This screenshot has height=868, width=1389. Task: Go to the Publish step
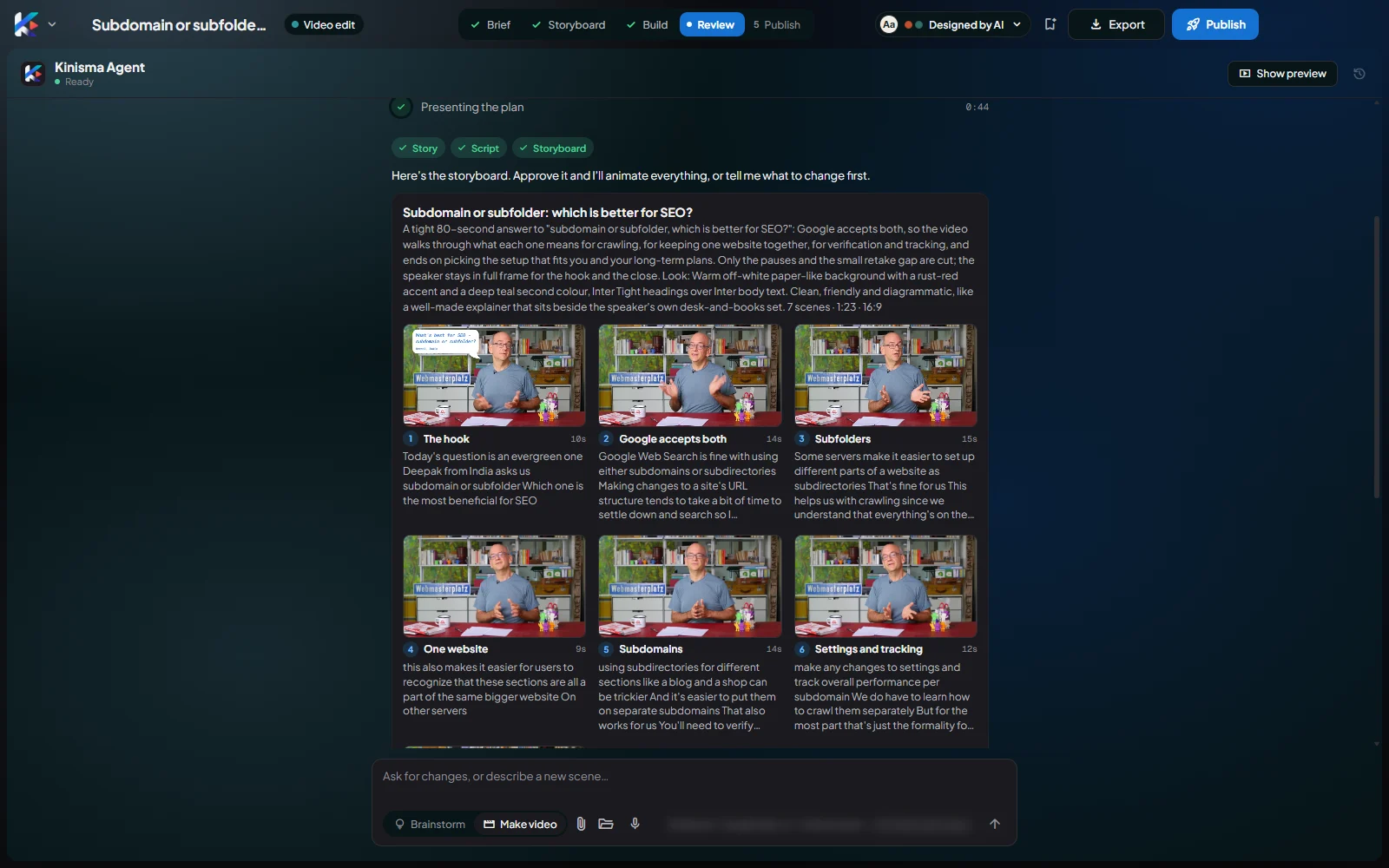click(x=777, y=24)
